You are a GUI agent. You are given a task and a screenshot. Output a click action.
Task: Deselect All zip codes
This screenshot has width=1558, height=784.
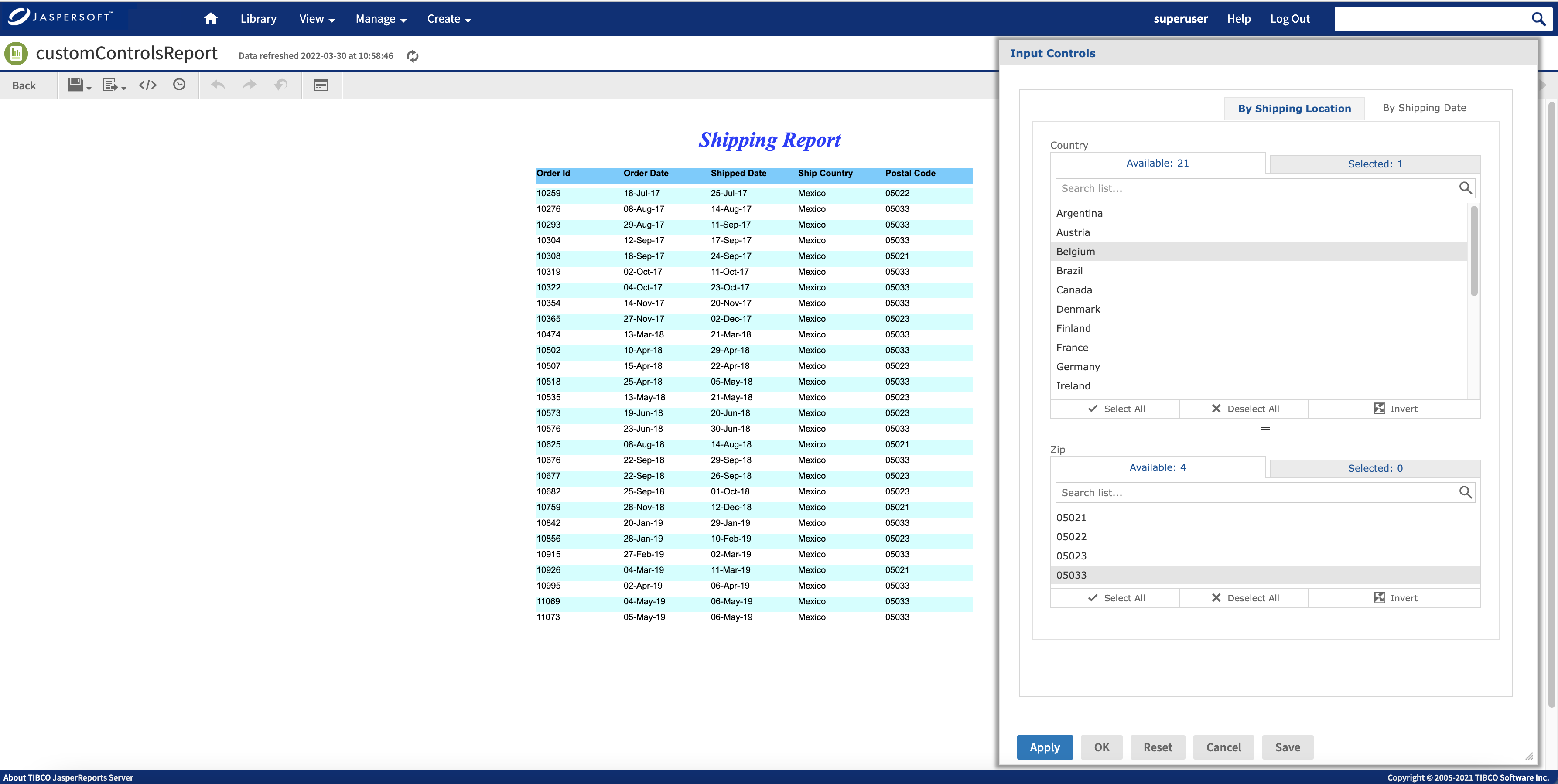coord(1245,598)
